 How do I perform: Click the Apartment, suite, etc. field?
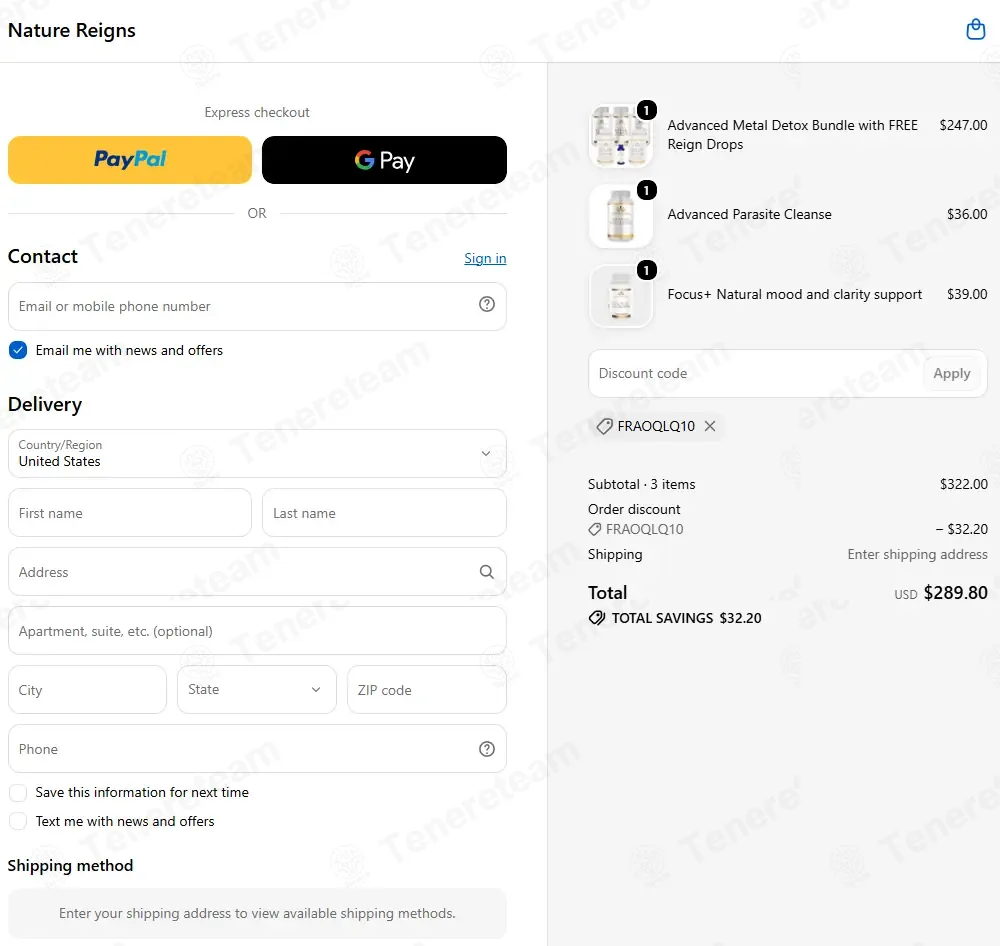click(258, 631)
